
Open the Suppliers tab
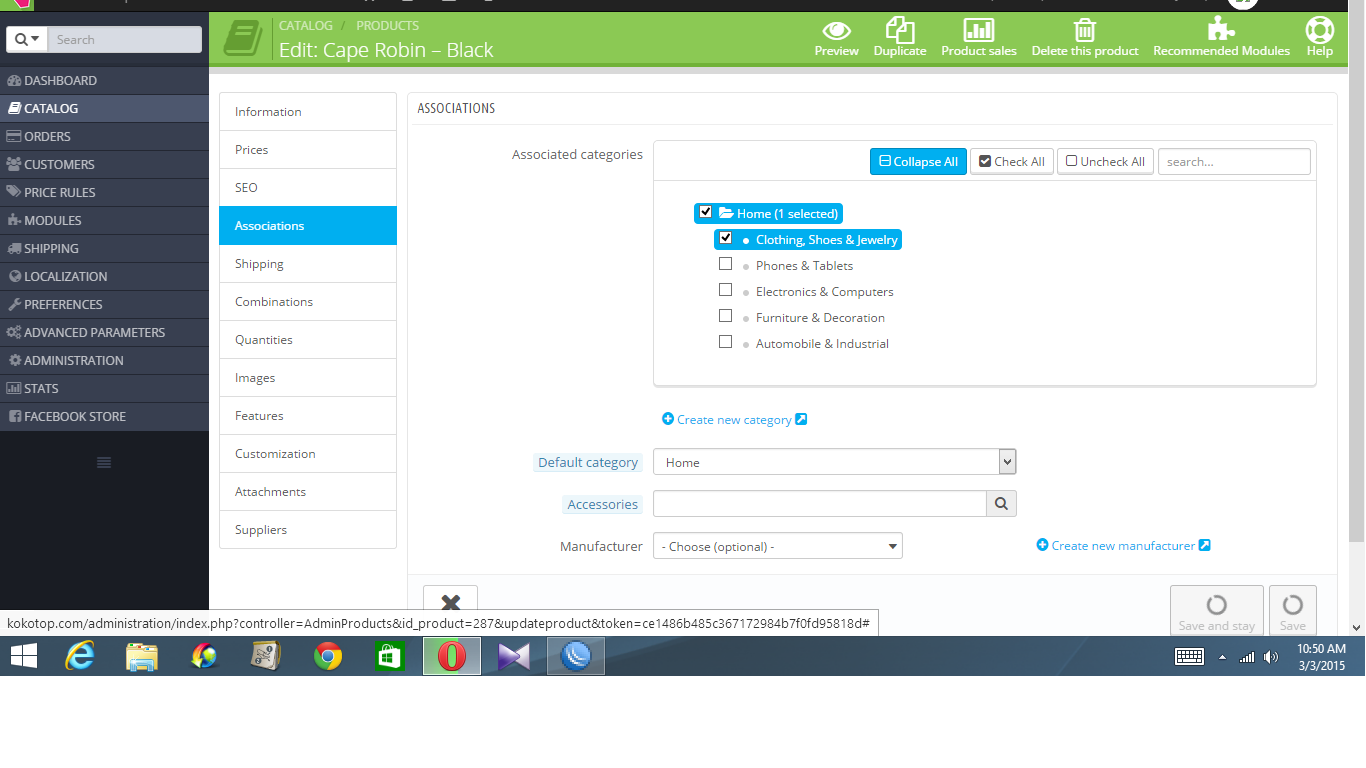click(x=308, y=530)
